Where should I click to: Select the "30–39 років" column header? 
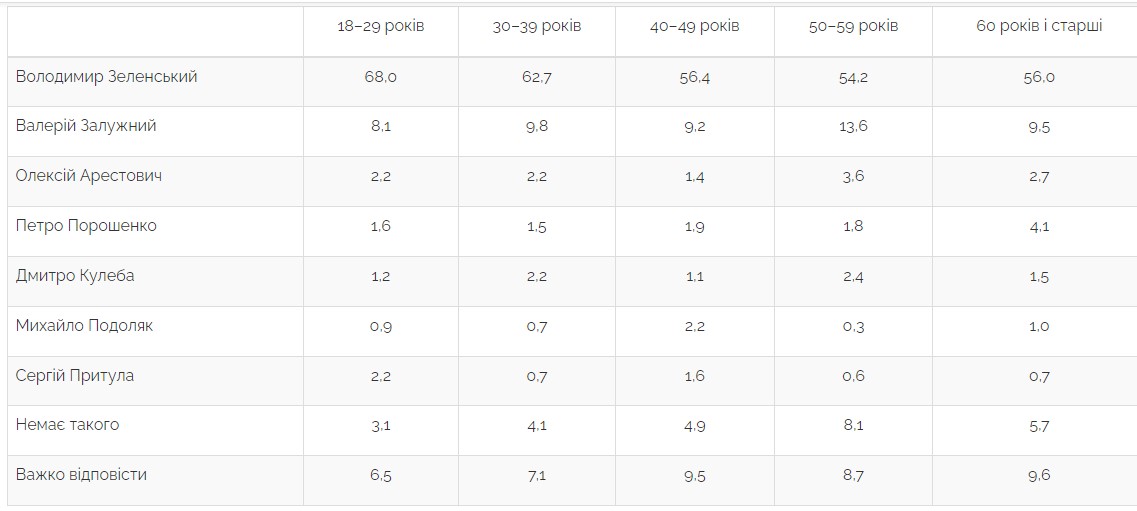pyautogui.click(x=536, y=26)
